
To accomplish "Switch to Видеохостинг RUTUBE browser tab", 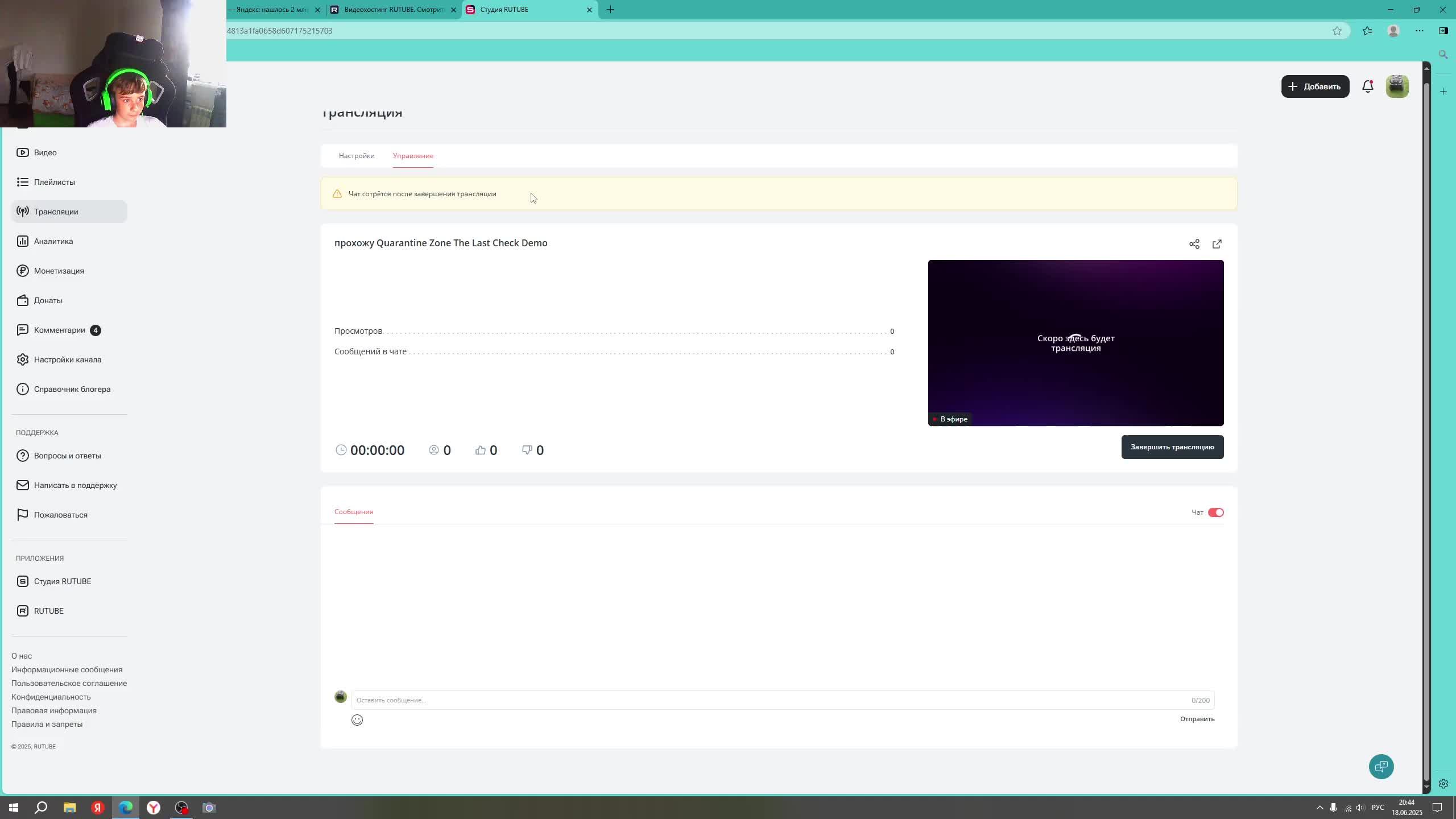I will [394, 10].
